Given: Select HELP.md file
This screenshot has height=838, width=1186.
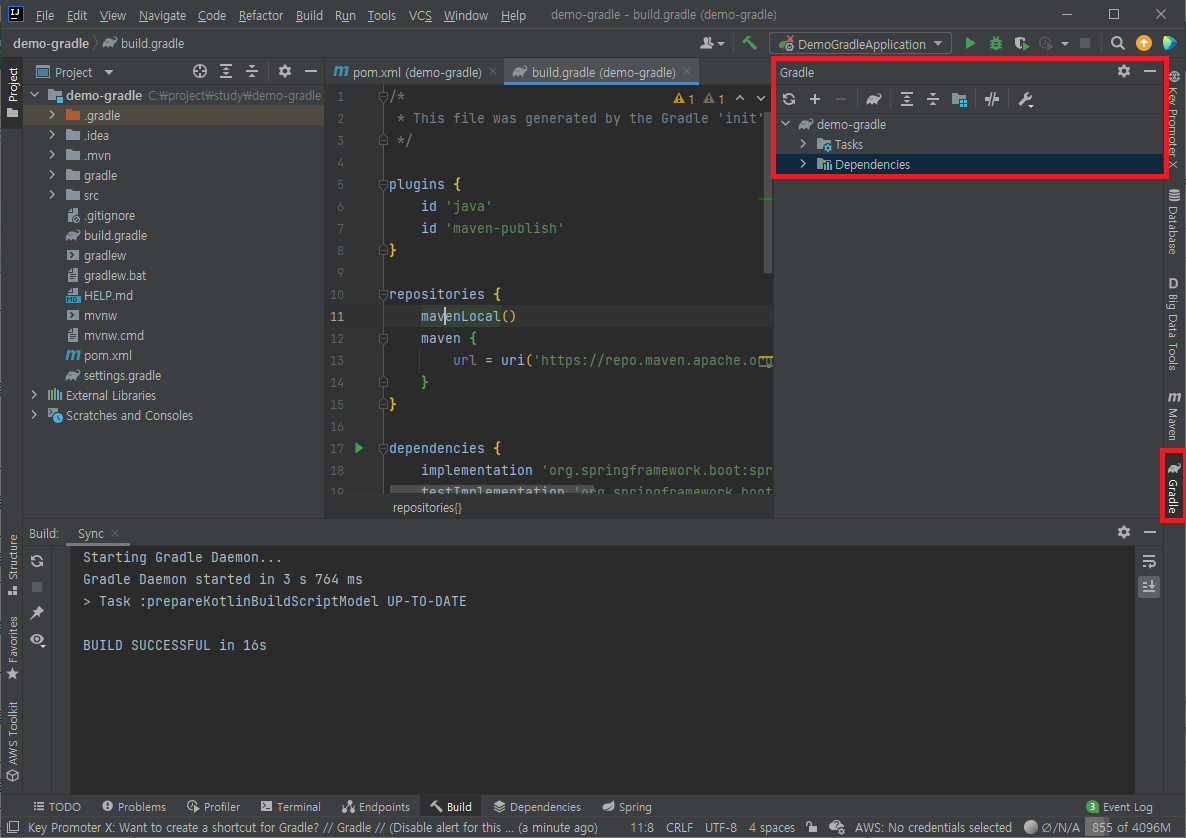Looking at the screenshot, I should tap(108, 295).
